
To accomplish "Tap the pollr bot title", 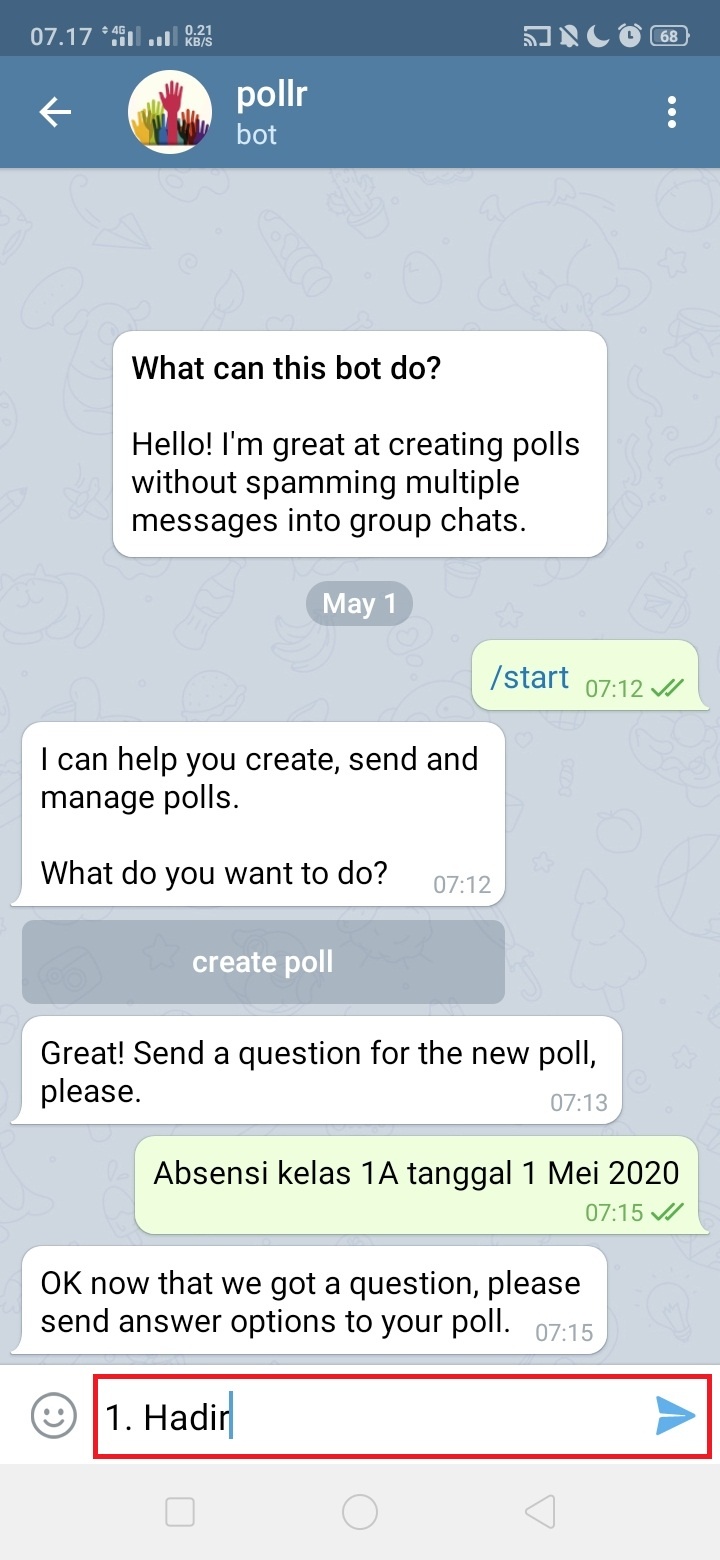I will tap(271, 96).
